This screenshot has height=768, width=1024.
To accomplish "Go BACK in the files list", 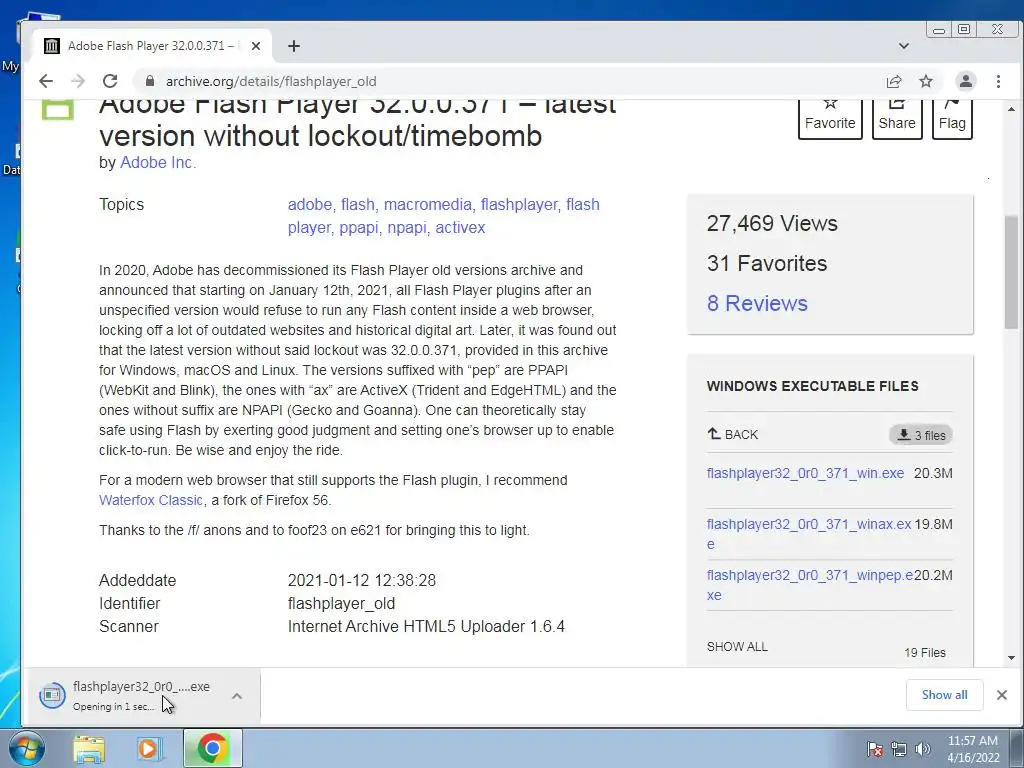I will (733, 434).
